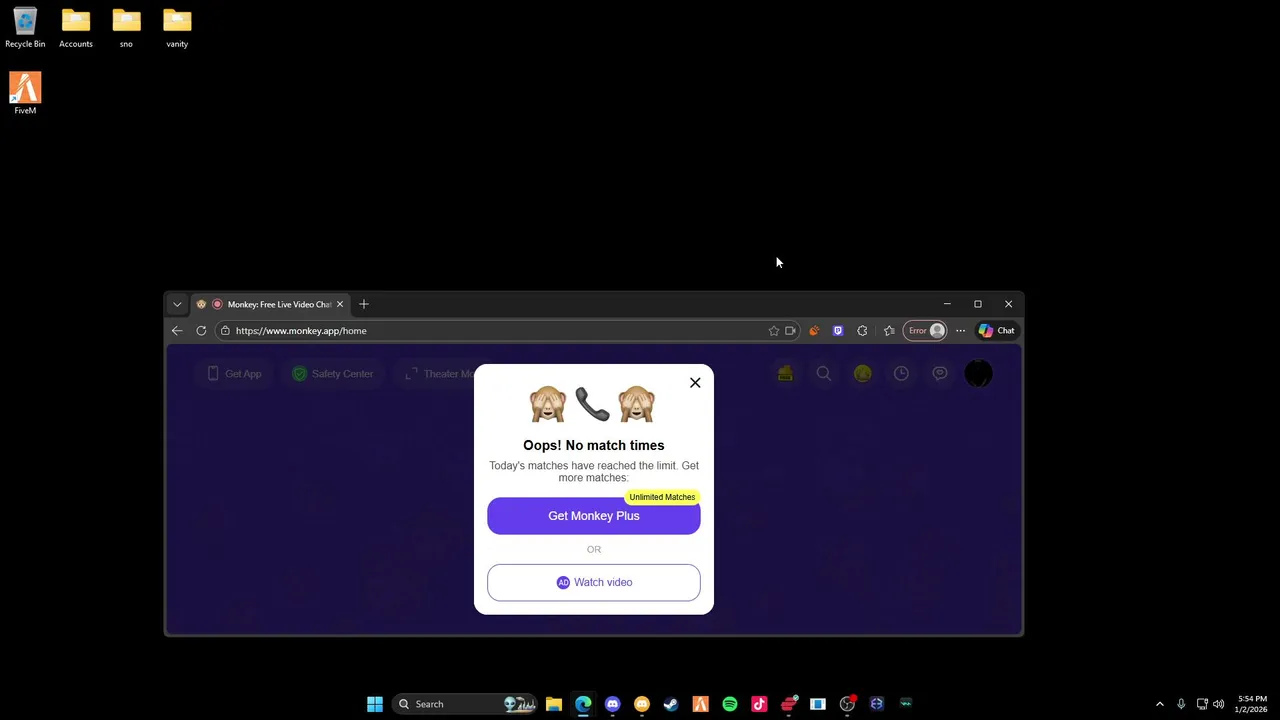Click the Watch video button
Image resolution: width=1280 pixels, height=720 pixels.
coord(594,582)
